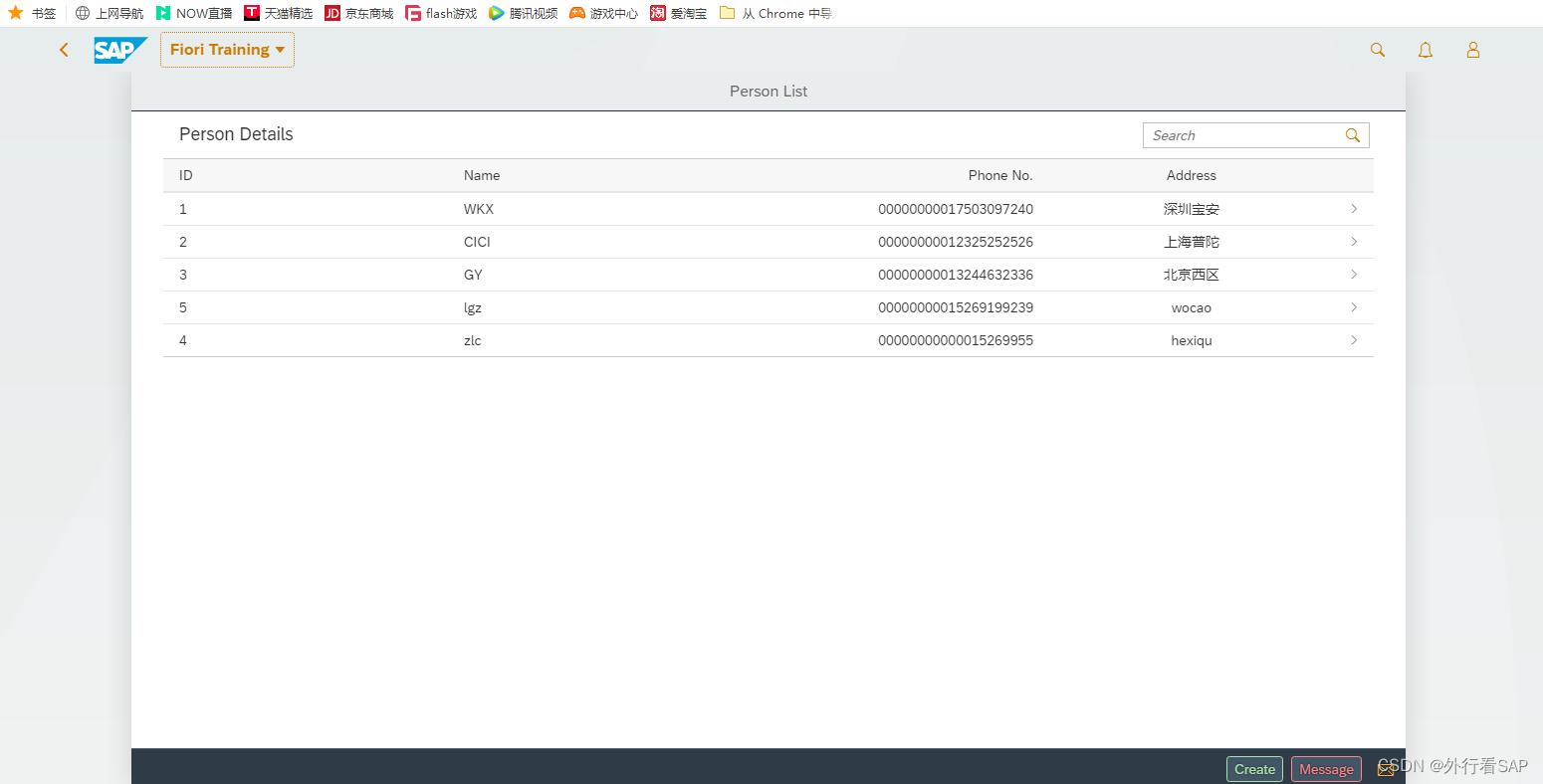Click the address 上海普陀
The width and height of the screenshot is (1543, 784).
tap(1192, 242)
